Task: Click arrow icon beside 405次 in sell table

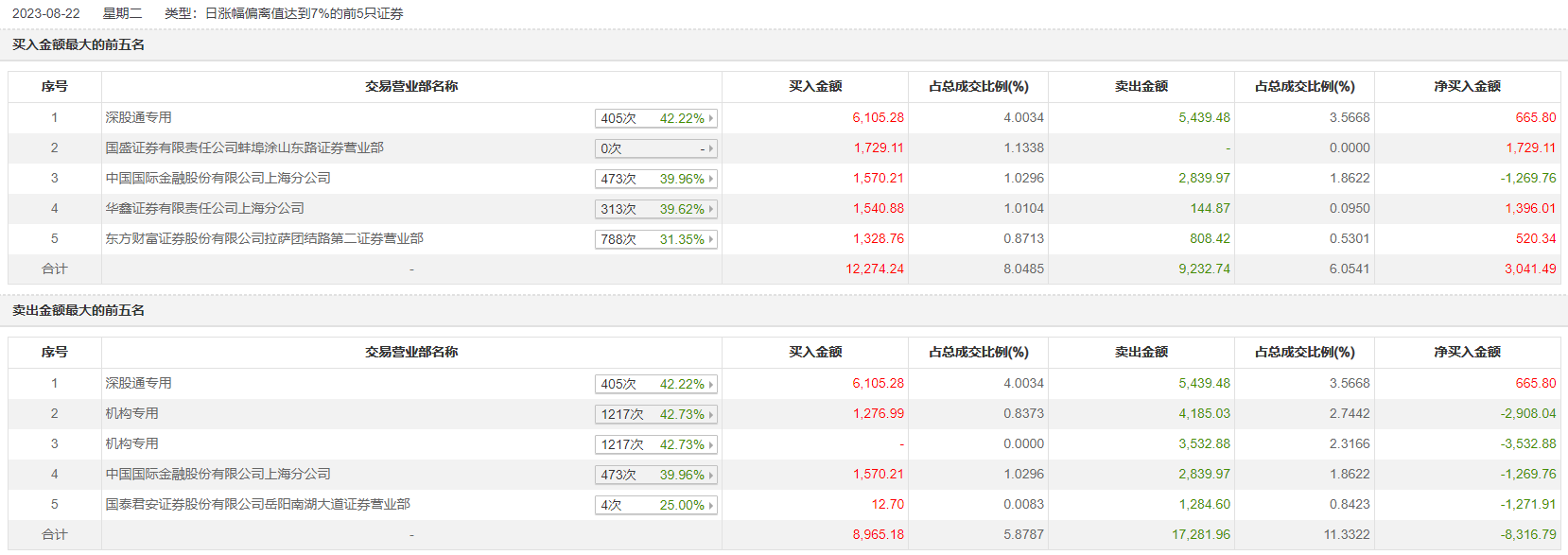Action: [711, 384]
